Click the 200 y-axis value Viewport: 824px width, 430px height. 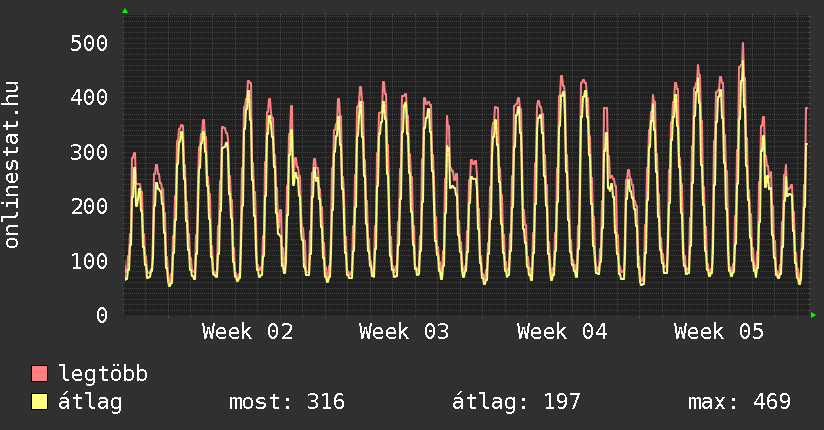click(89, 207)
